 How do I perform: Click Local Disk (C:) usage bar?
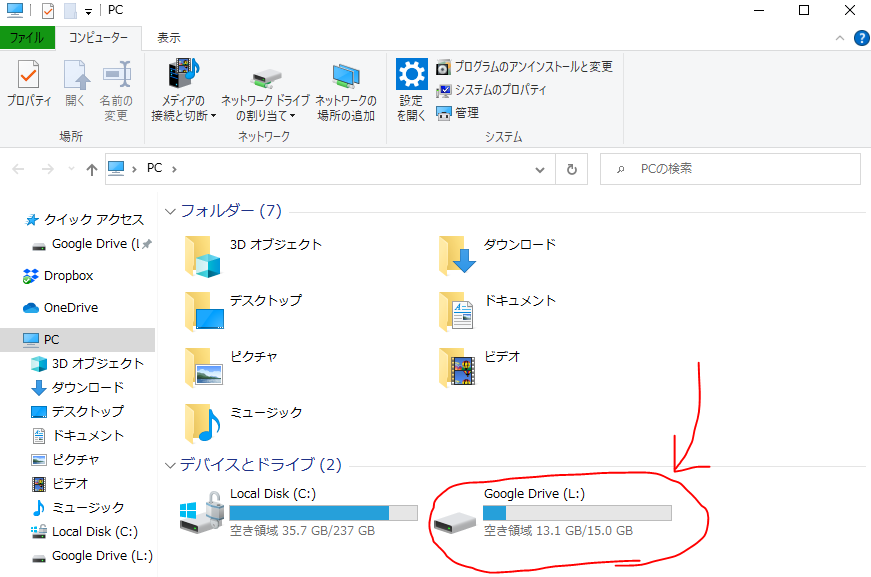[323, 513]
